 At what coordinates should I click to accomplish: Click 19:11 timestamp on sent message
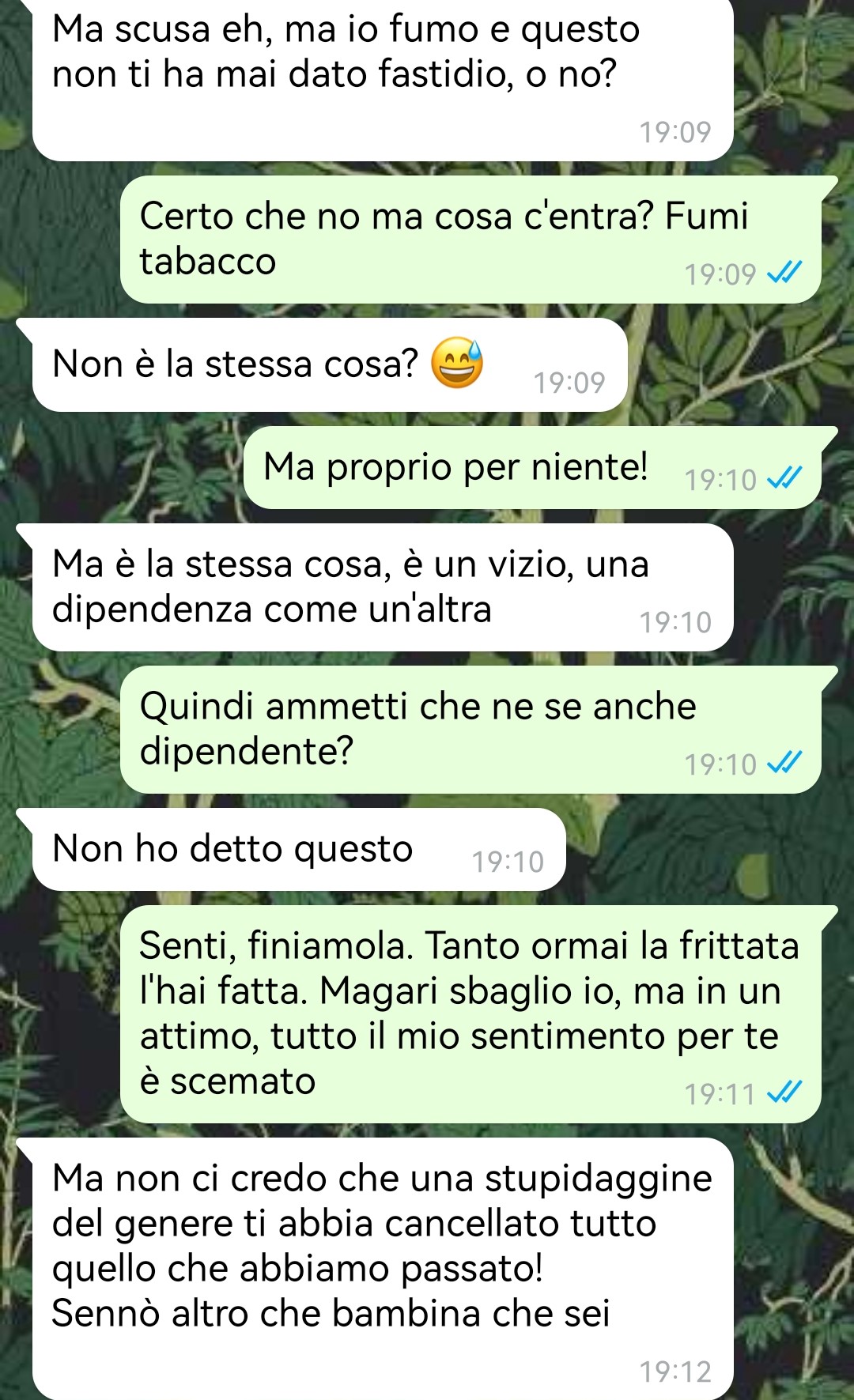click(720, 1094)
